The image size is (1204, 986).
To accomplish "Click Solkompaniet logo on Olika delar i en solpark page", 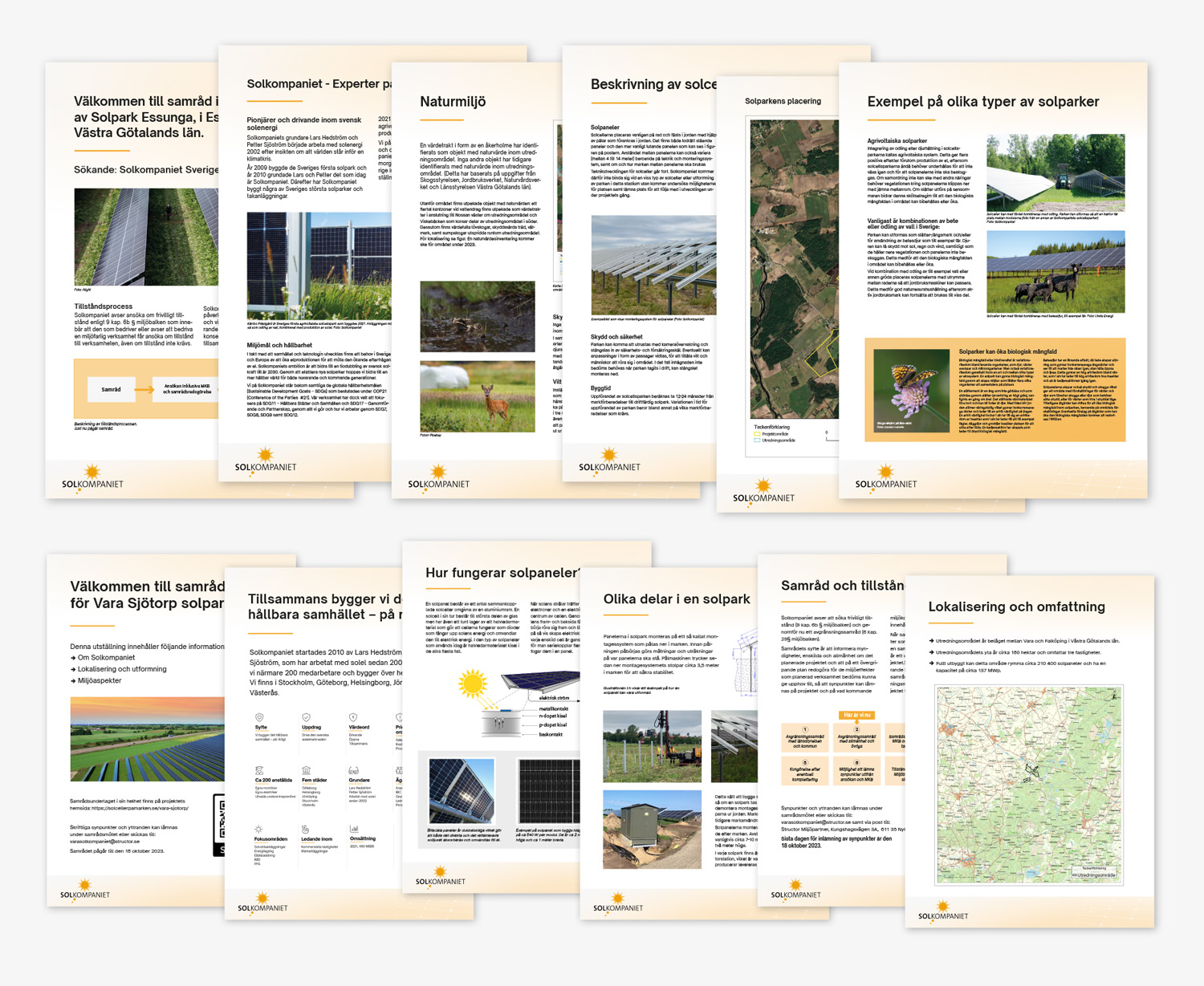I will pyautogui.click(x=618, y=903).
